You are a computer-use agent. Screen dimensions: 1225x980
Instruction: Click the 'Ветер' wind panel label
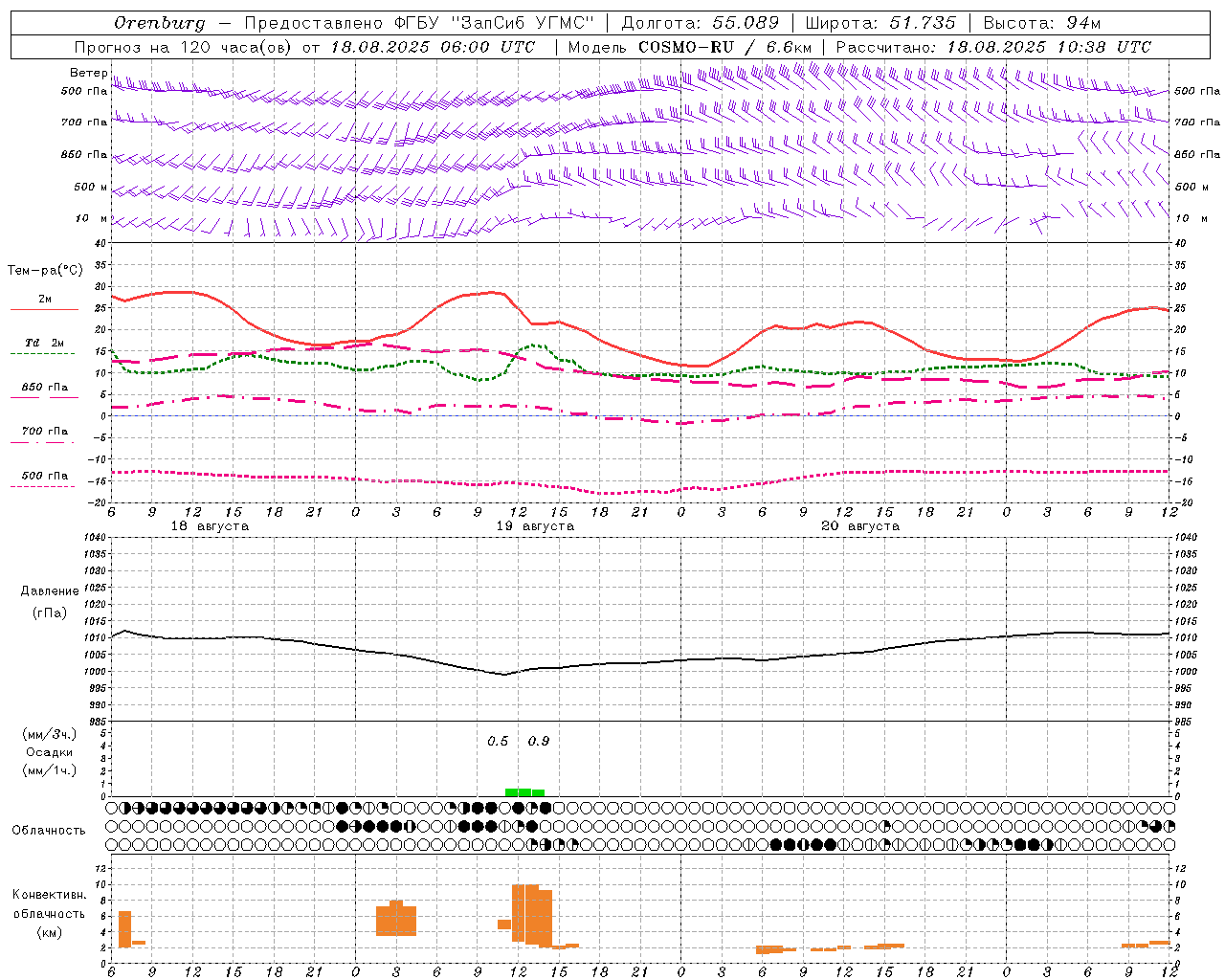point(88,73)
